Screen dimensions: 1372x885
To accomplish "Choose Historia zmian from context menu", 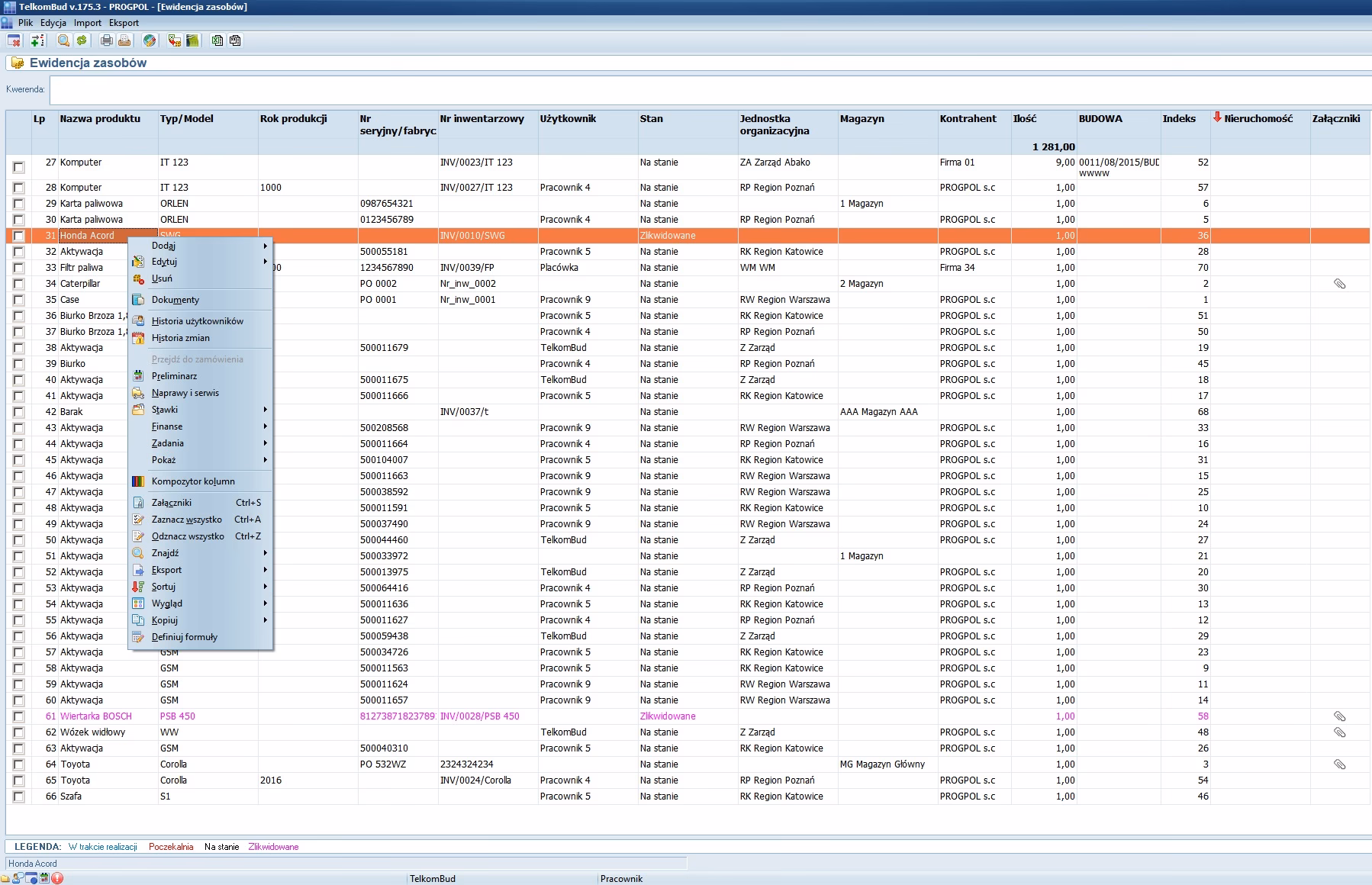I will click(180, 338).
